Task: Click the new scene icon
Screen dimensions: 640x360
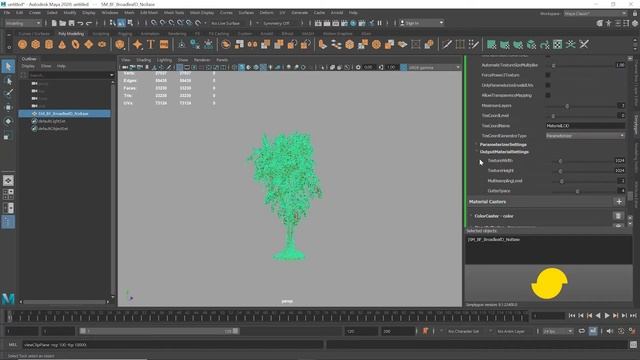Action: [x=54, y=23]
